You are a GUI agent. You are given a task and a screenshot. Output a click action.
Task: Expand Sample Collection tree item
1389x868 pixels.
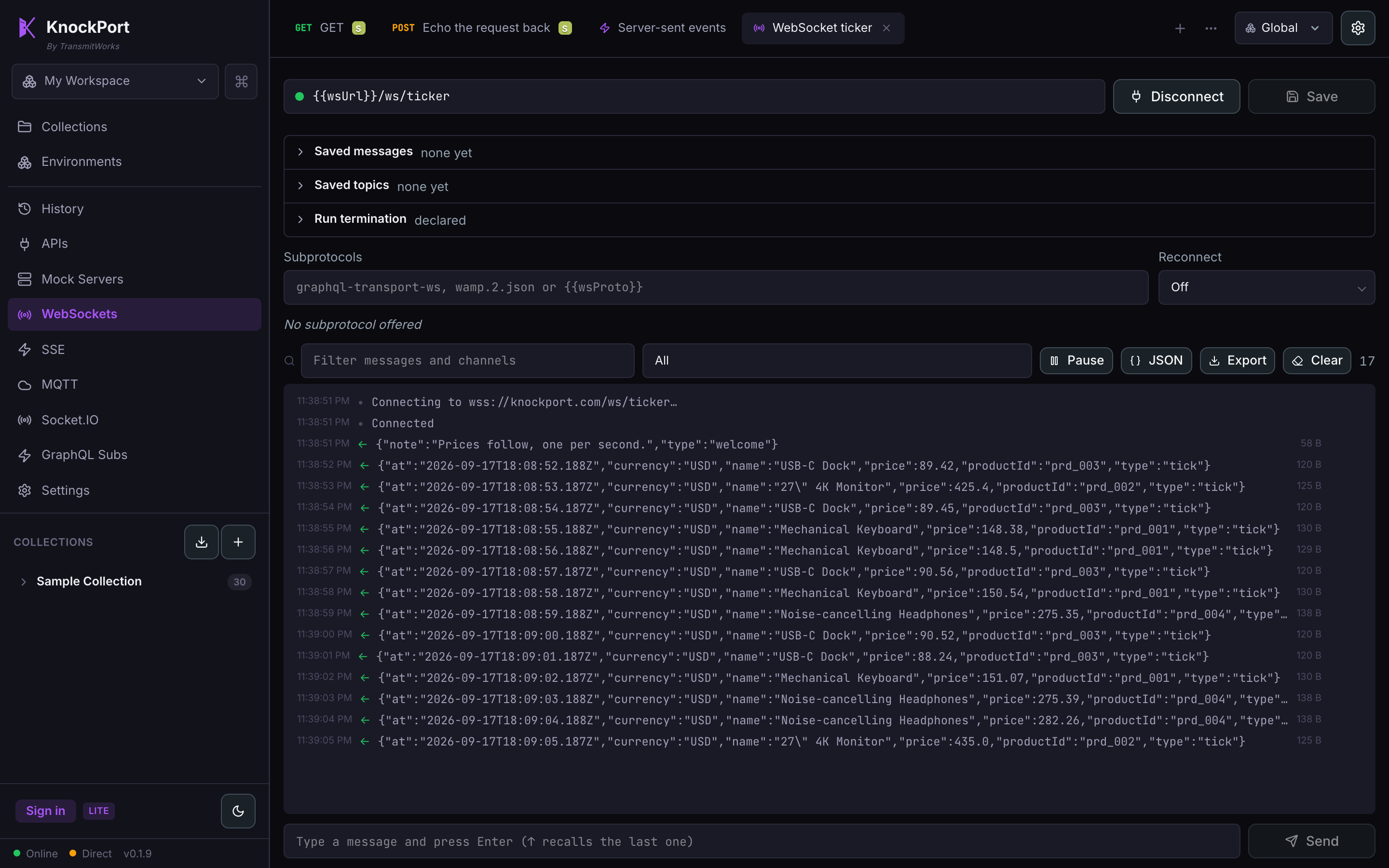coord(134,582)
